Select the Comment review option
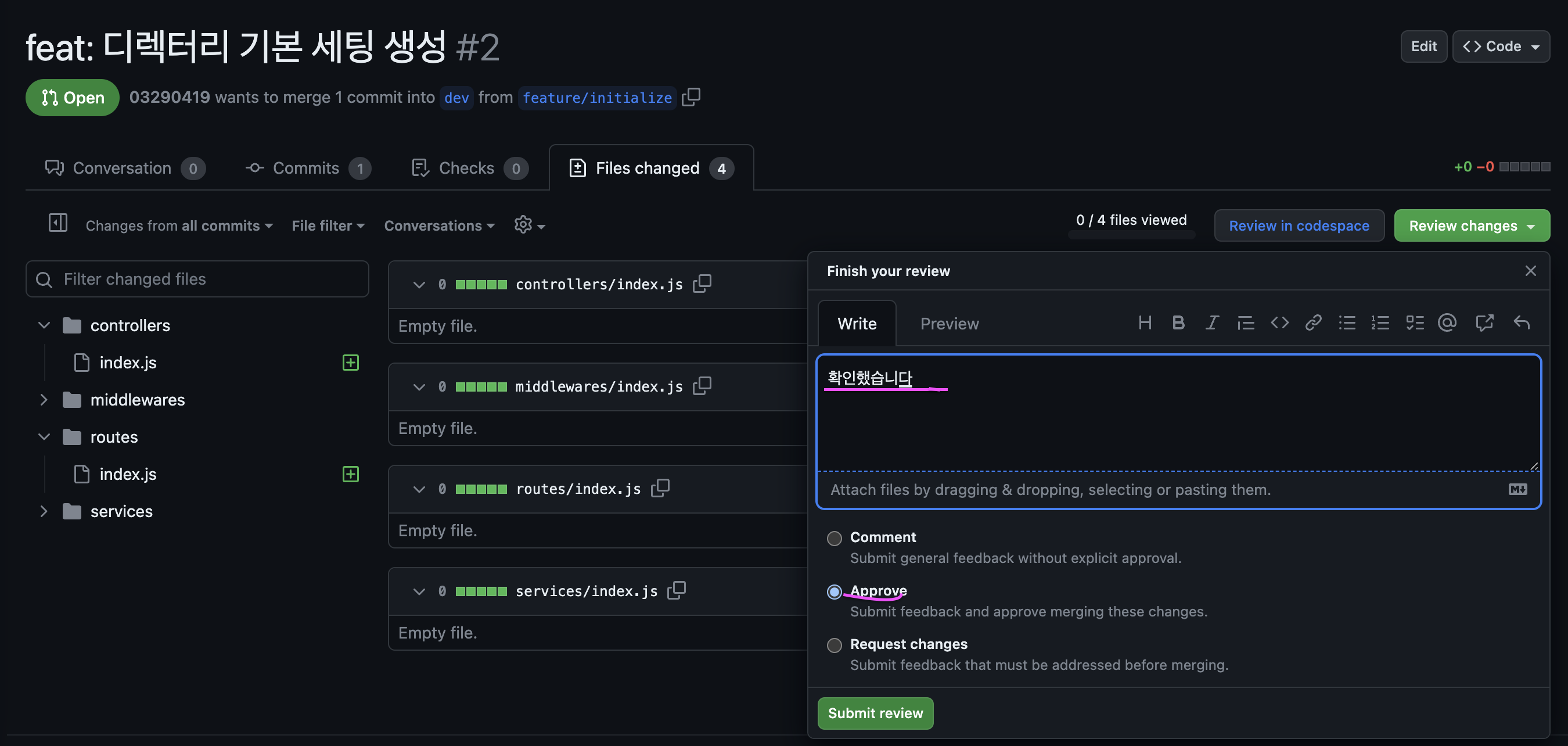The width and height of the screenshot is (1568, 746). coord(834,539)
